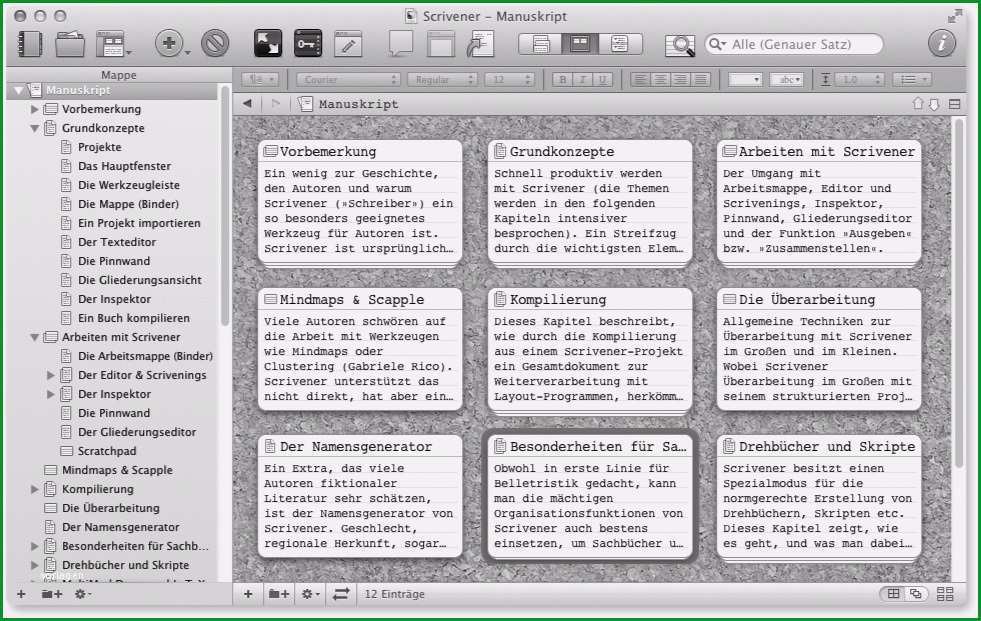Toggle the Binder icon in toolbar
Screen dimensions: 981x621
pos(29,44)
